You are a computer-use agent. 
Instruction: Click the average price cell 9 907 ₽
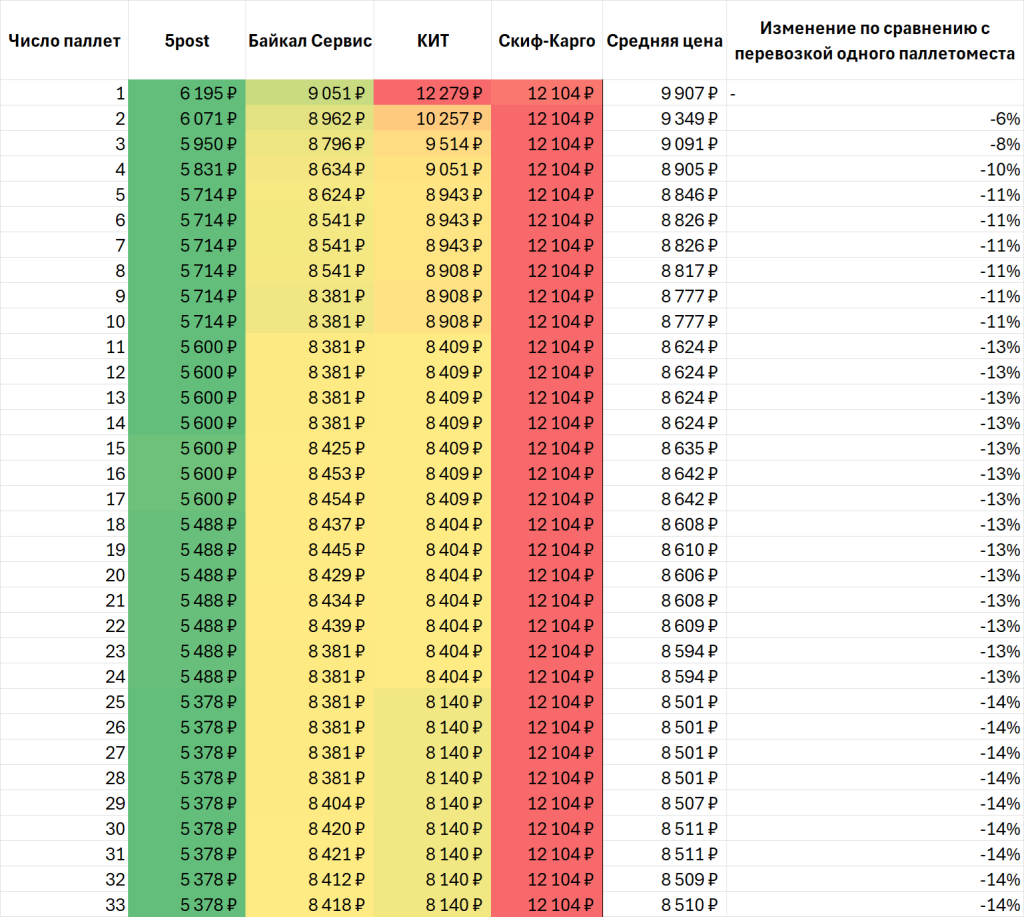pyautogui.click(x=664, y=94)
